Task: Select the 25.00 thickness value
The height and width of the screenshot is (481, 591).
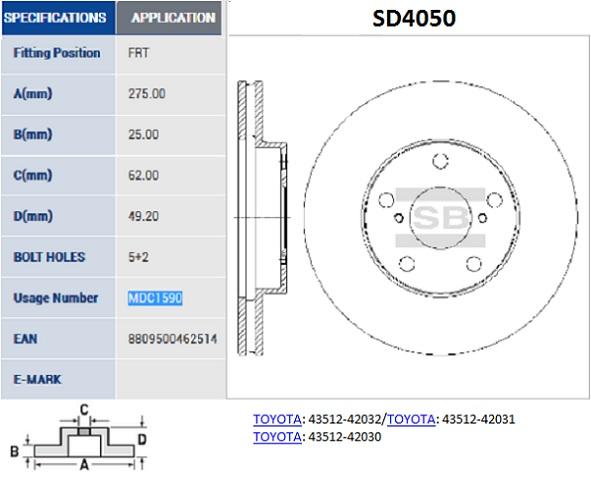Action: [x=143, y=135]
